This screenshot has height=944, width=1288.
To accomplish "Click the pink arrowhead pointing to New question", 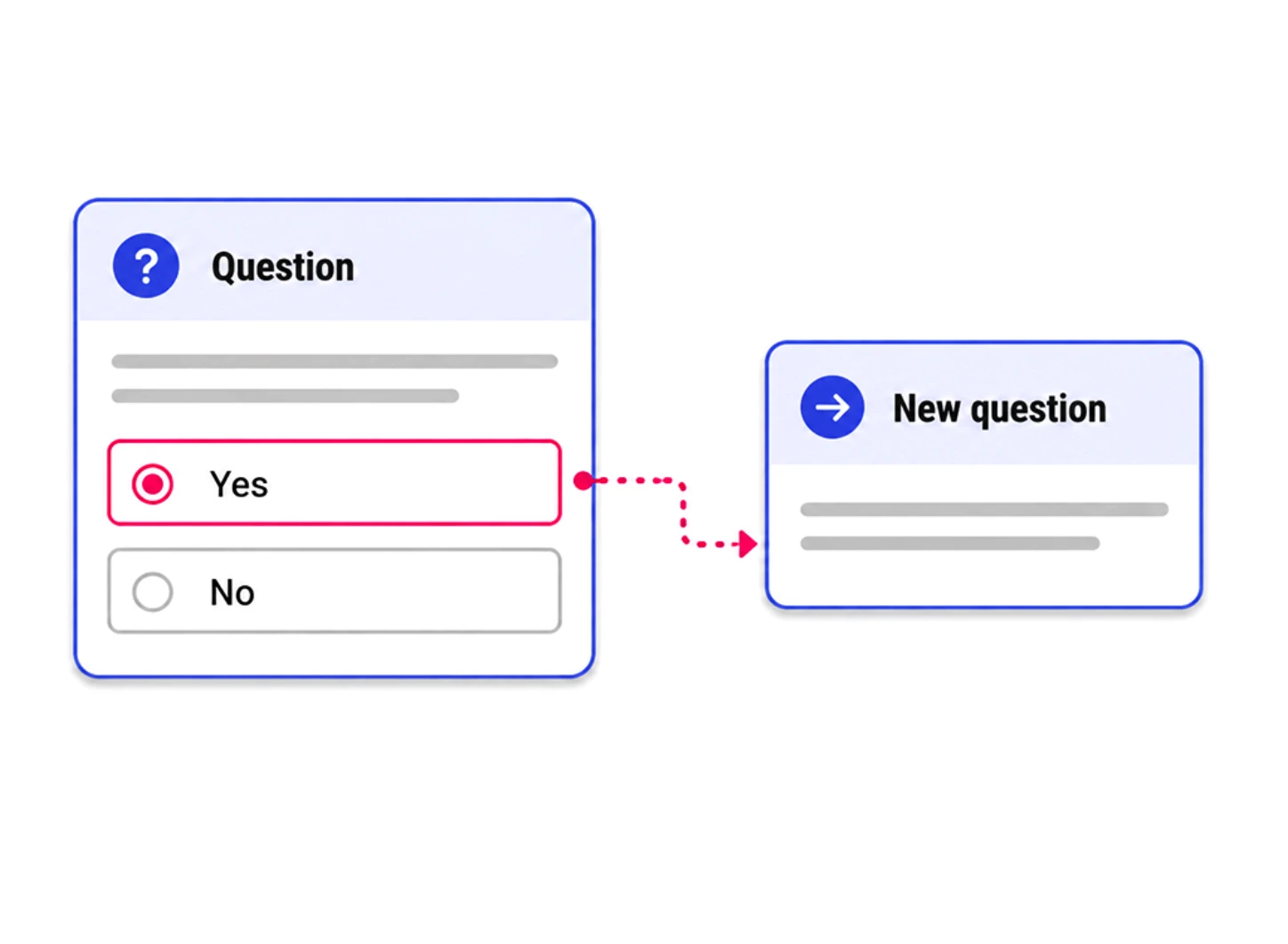I will (x=748, y=544).
